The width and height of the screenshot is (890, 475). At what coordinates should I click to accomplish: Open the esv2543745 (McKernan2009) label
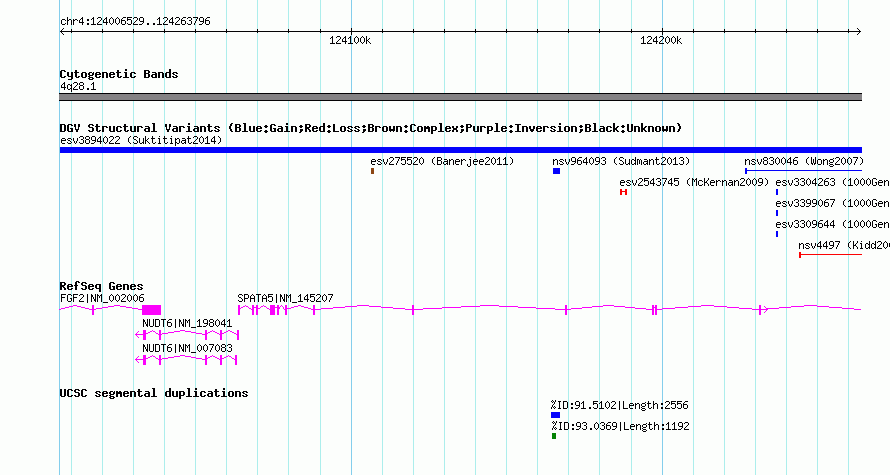point(694,182)
